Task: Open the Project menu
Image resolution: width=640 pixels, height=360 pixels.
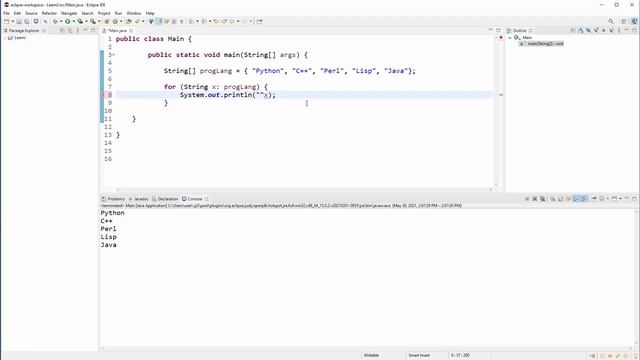Action: [104, 13]
